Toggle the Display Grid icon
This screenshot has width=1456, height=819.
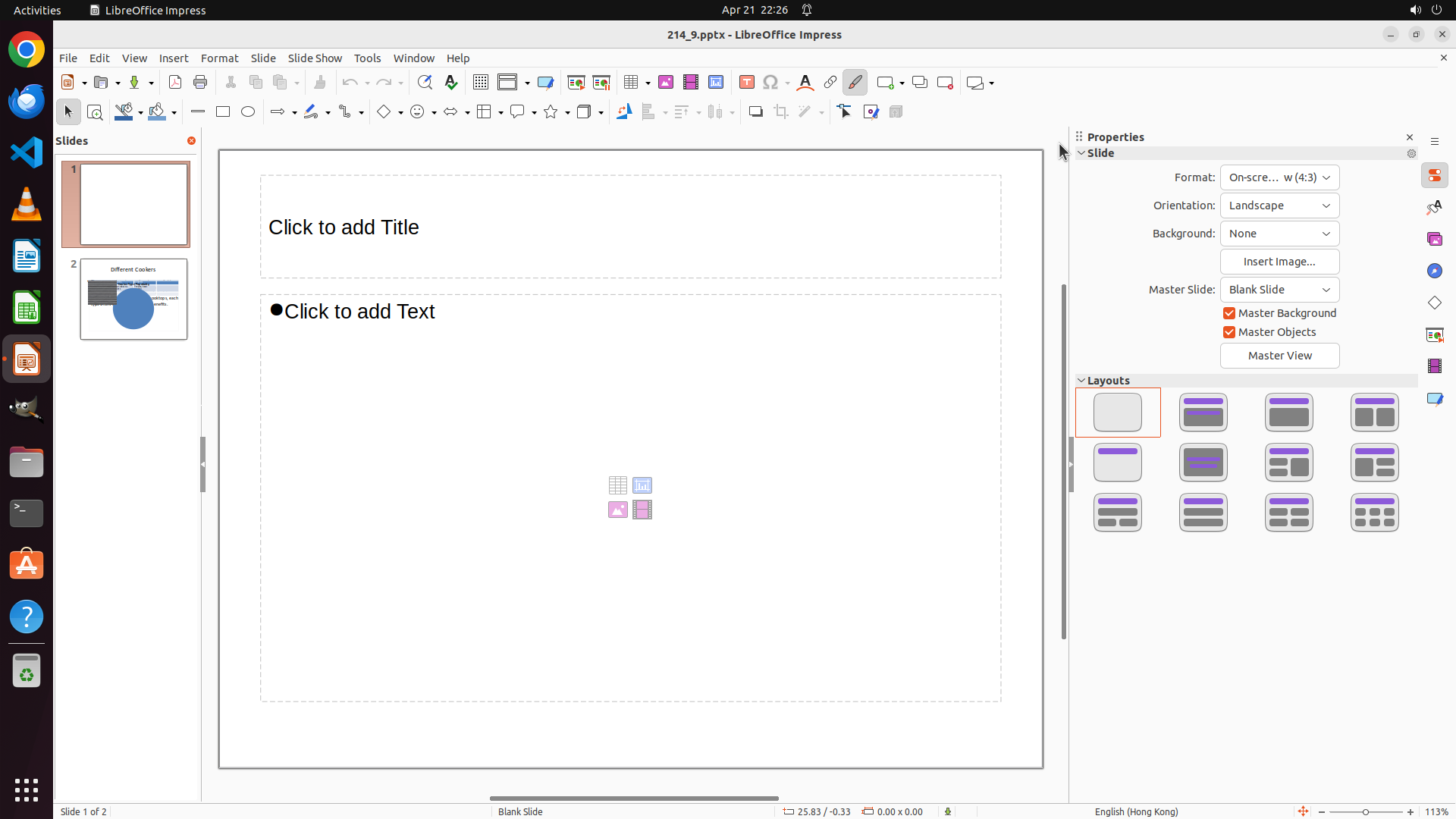(481, 82)
